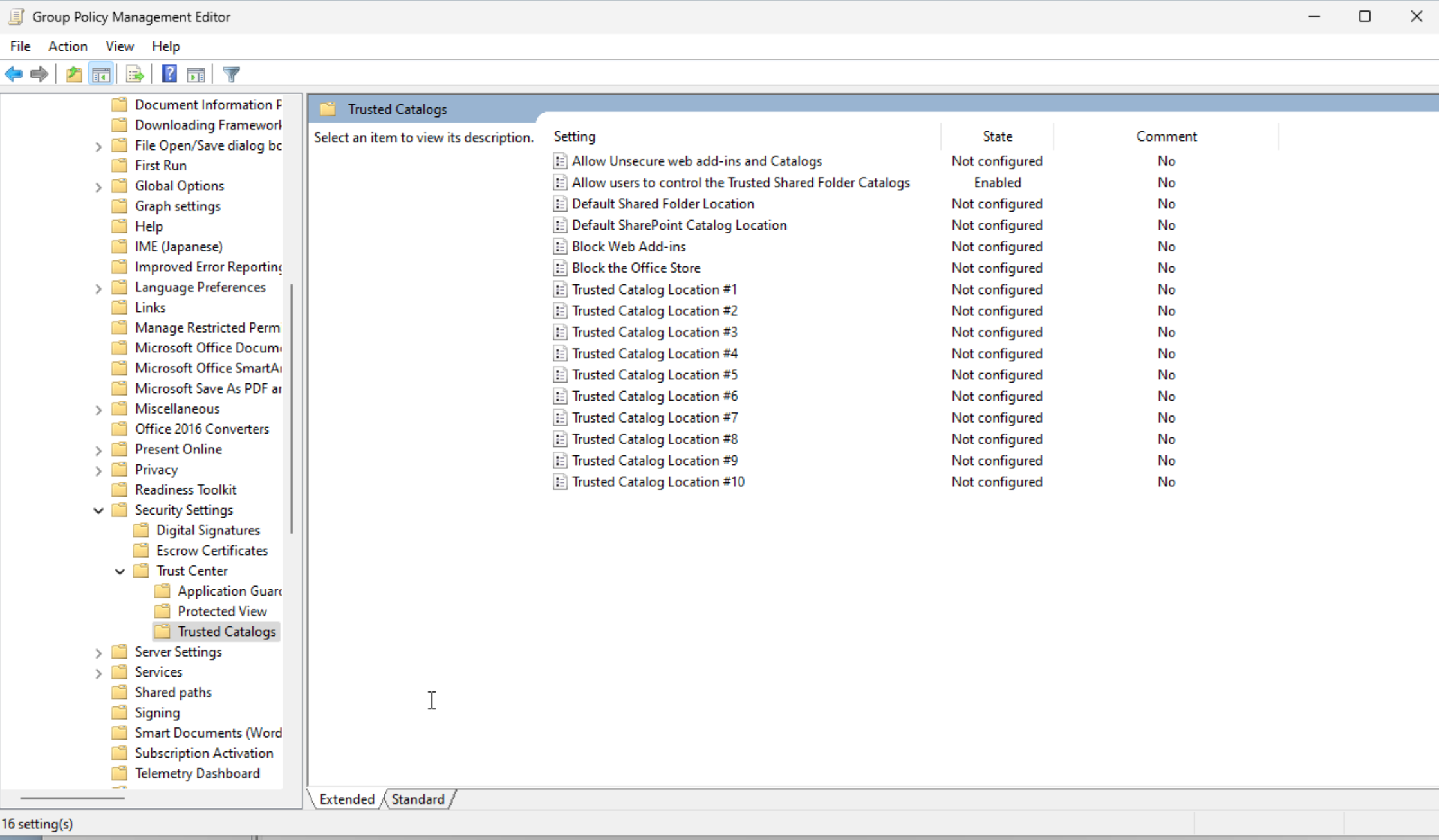Screen dimensions: 1439x840
Task: Select Trusted Catalog Location #7 setting
Action: coord(655,418)
